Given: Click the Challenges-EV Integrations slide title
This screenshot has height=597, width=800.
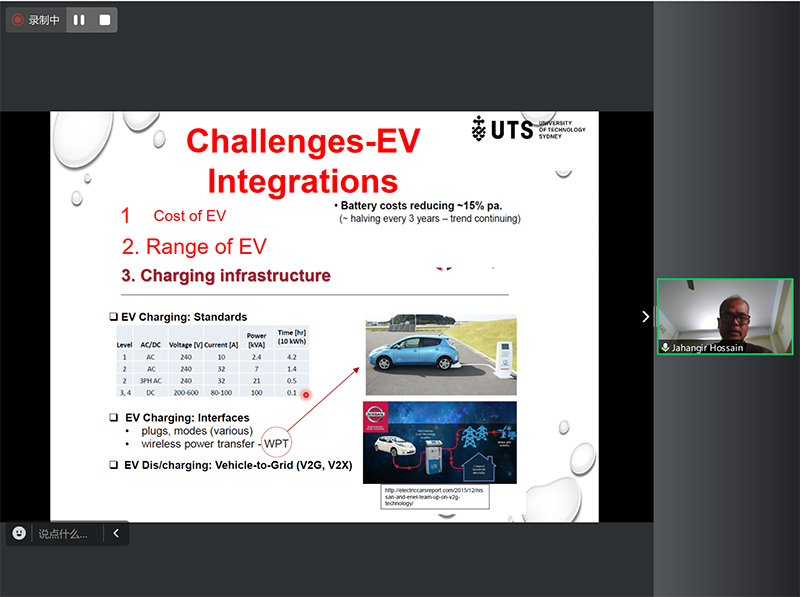Looking at the screenshot, I should 303,160.
